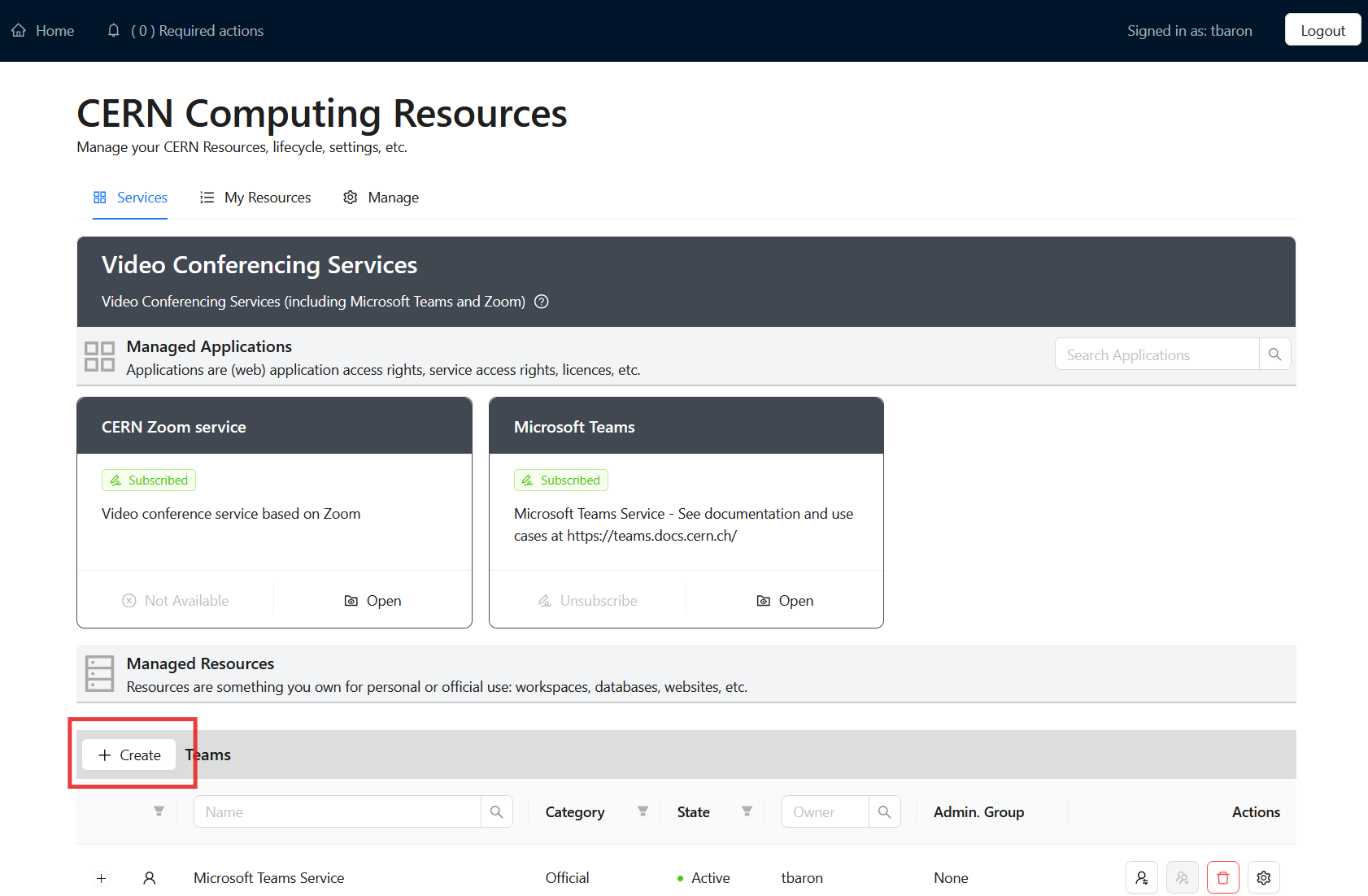Click the Logout button
Viewport: 1368px width, 896px height.
[x=1322, y=31]
